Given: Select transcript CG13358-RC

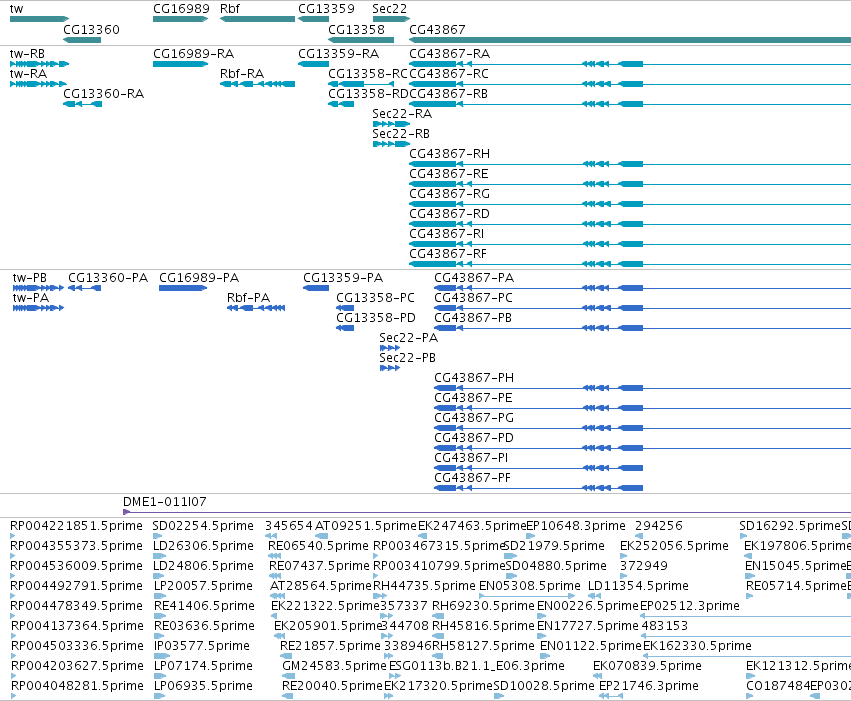Looking at the screenshot, I should [x=368, y=74].
